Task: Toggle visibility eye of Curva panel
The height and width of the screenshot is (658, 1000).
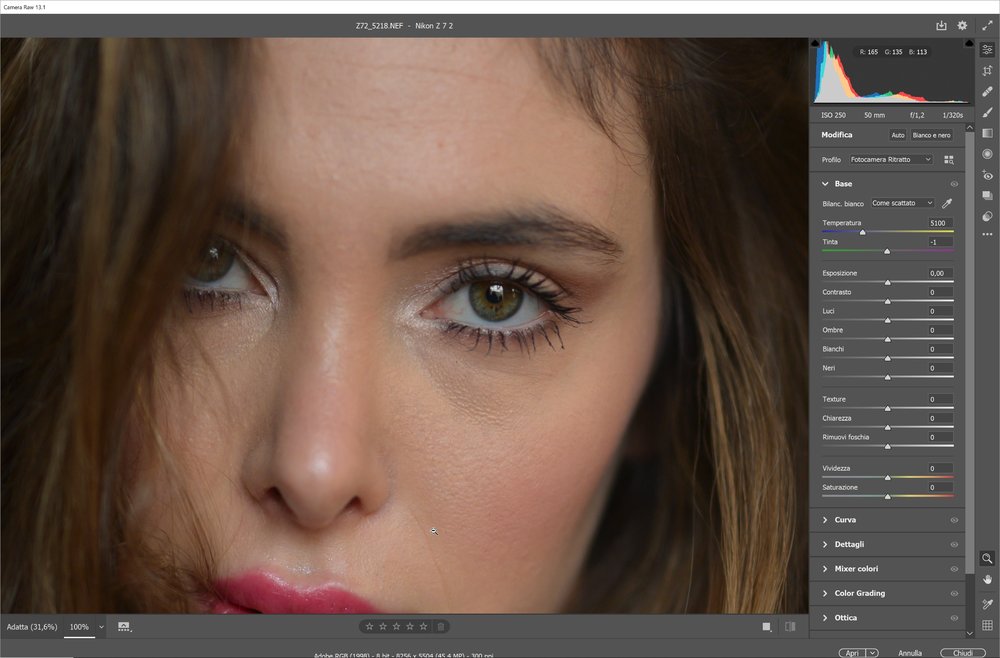Action: (954, 520)
